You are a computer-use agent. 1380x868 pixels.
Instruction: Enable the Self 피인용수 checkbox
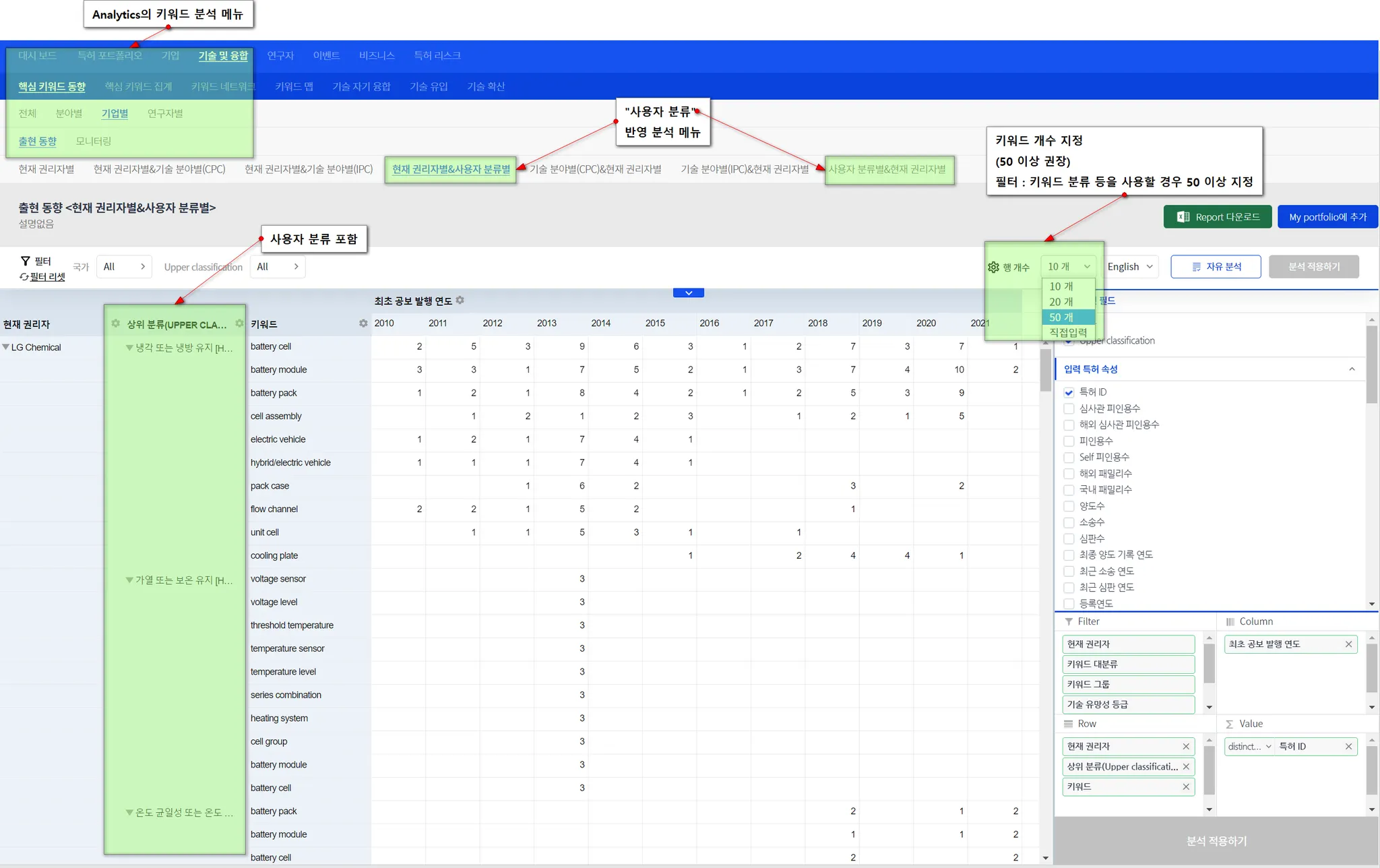point(1069,457)
